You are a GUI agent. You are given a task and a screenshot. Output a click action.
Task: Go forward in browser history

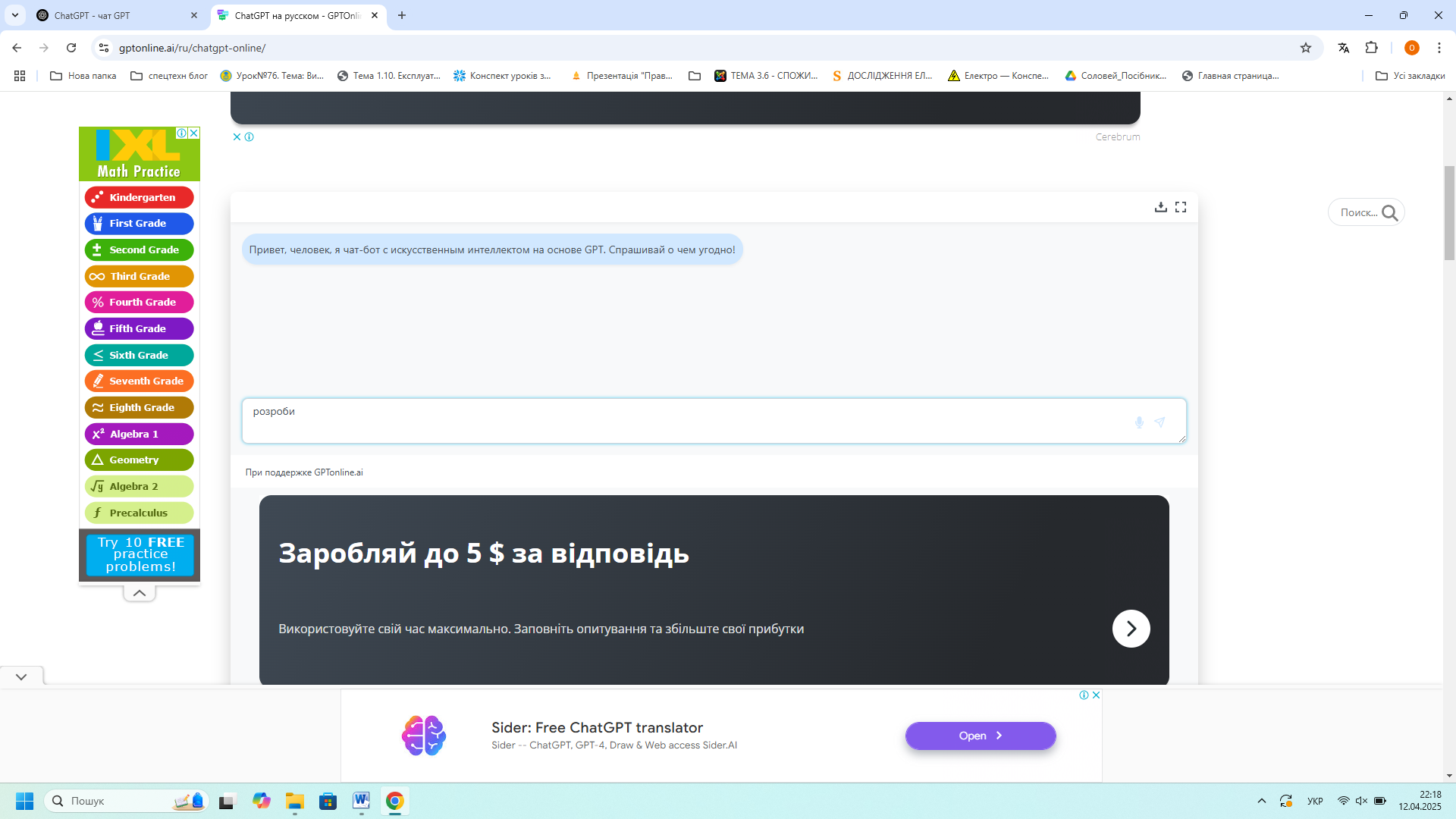pyautogui.click(x=44, y=48)
